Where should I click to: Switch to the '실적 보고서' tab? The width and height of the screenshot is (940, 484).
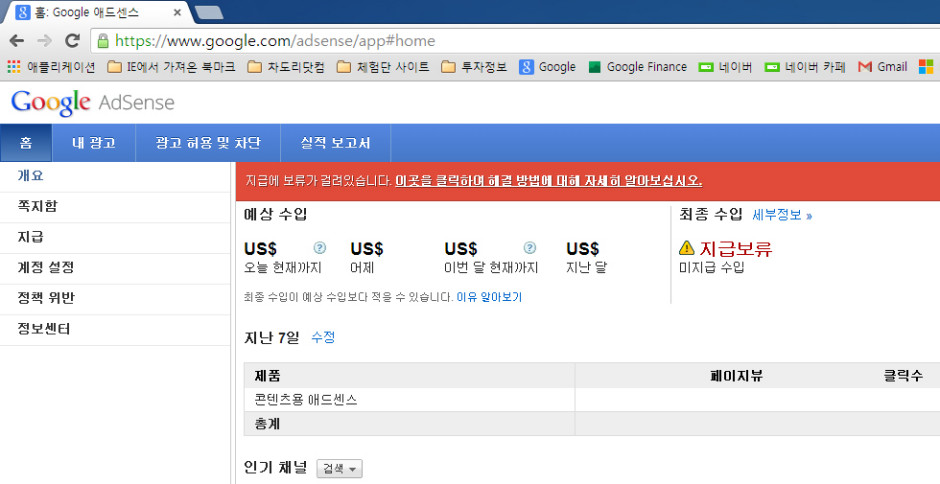tap(335, 143)
